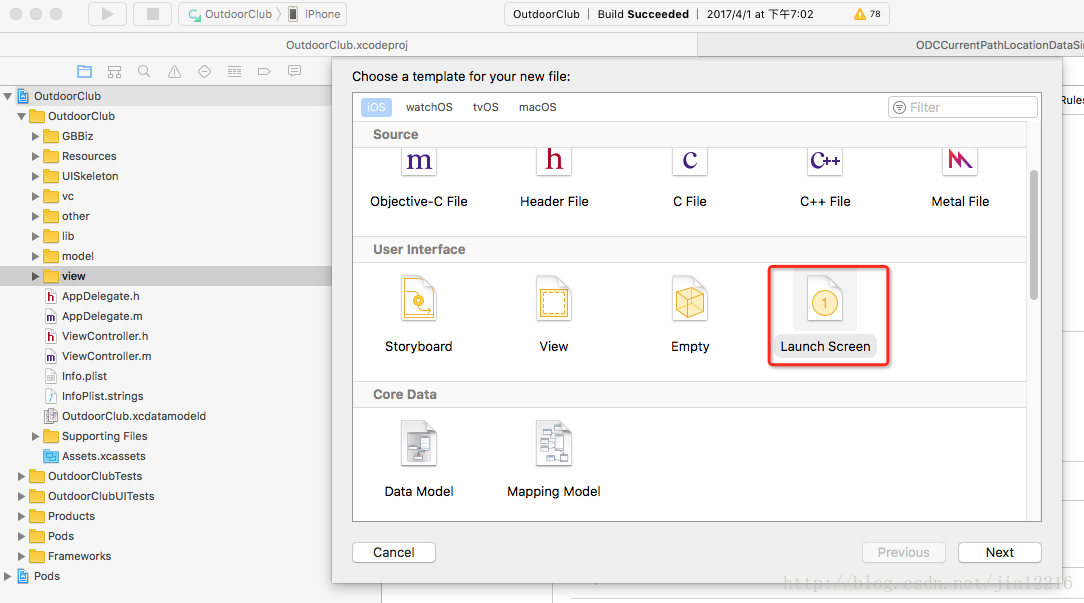The height and width of the screenshot is (603, 1084).
Task: Select the C File template icon
Action: (x=690, y=162)
